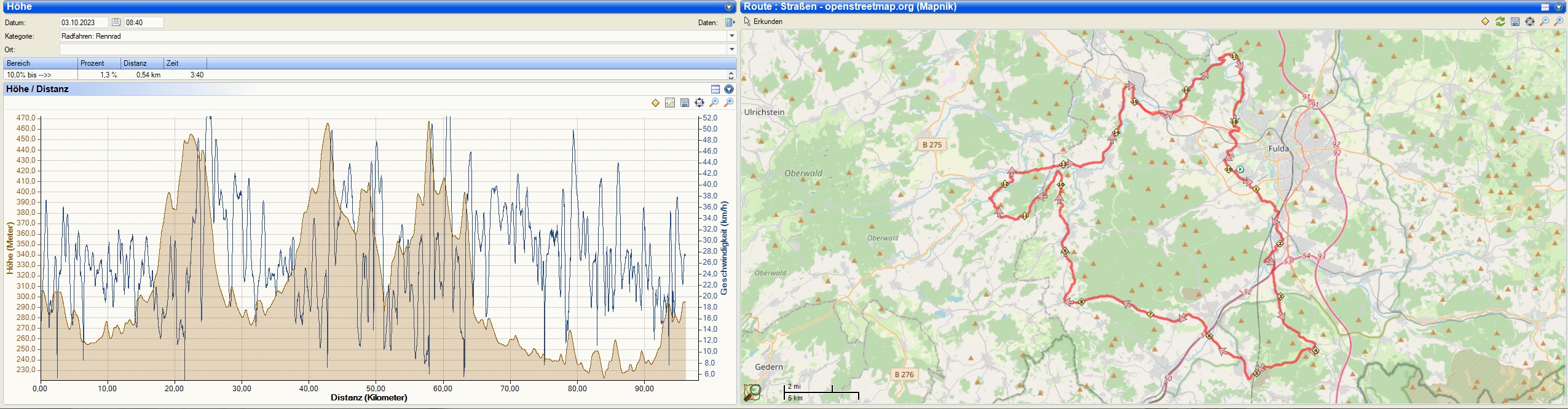Click the time field showing 08:40
This screenshot has height=409, width=1568.
(144, 22)
